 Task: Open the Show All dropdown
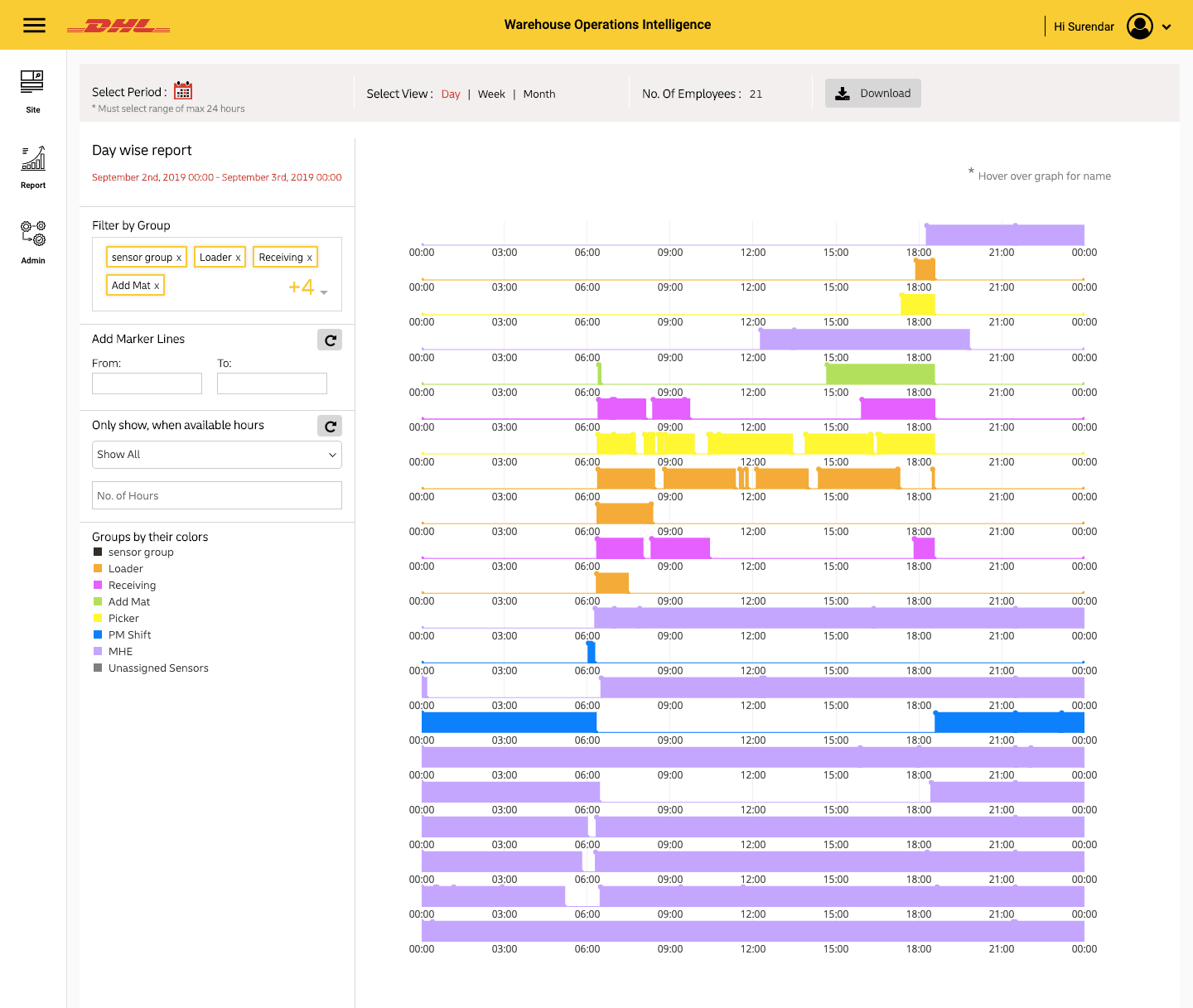point(217,455)
